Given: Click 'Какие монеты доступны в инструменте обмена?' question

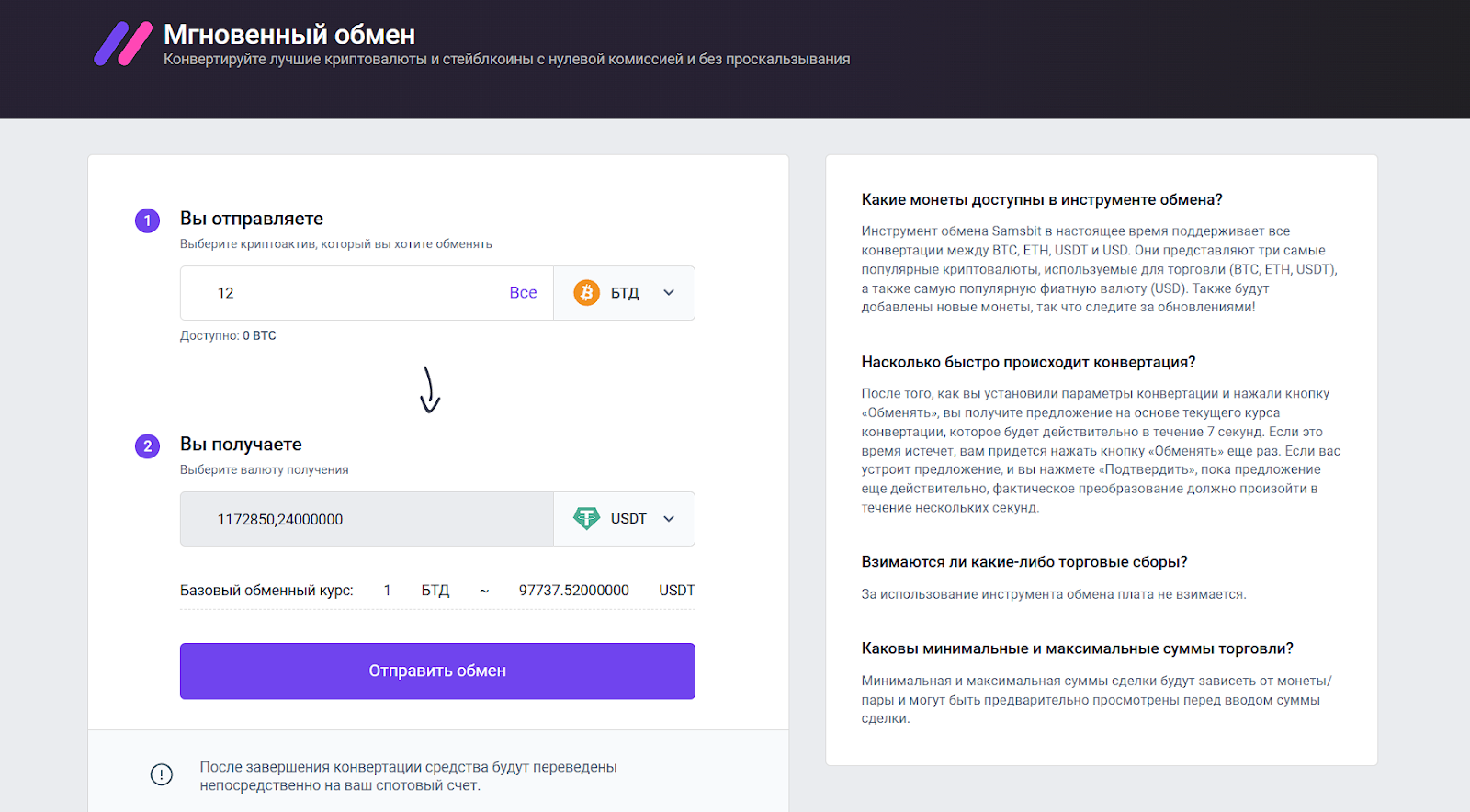Looking at the screenshot, I should click(1042, 199).
